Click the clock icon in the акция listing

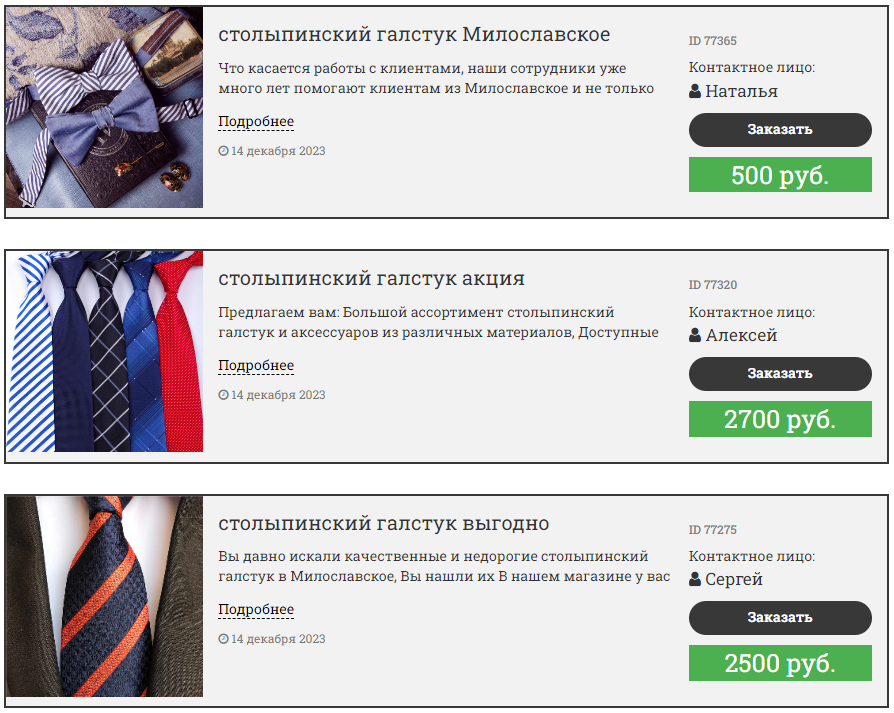pos(224,394)
